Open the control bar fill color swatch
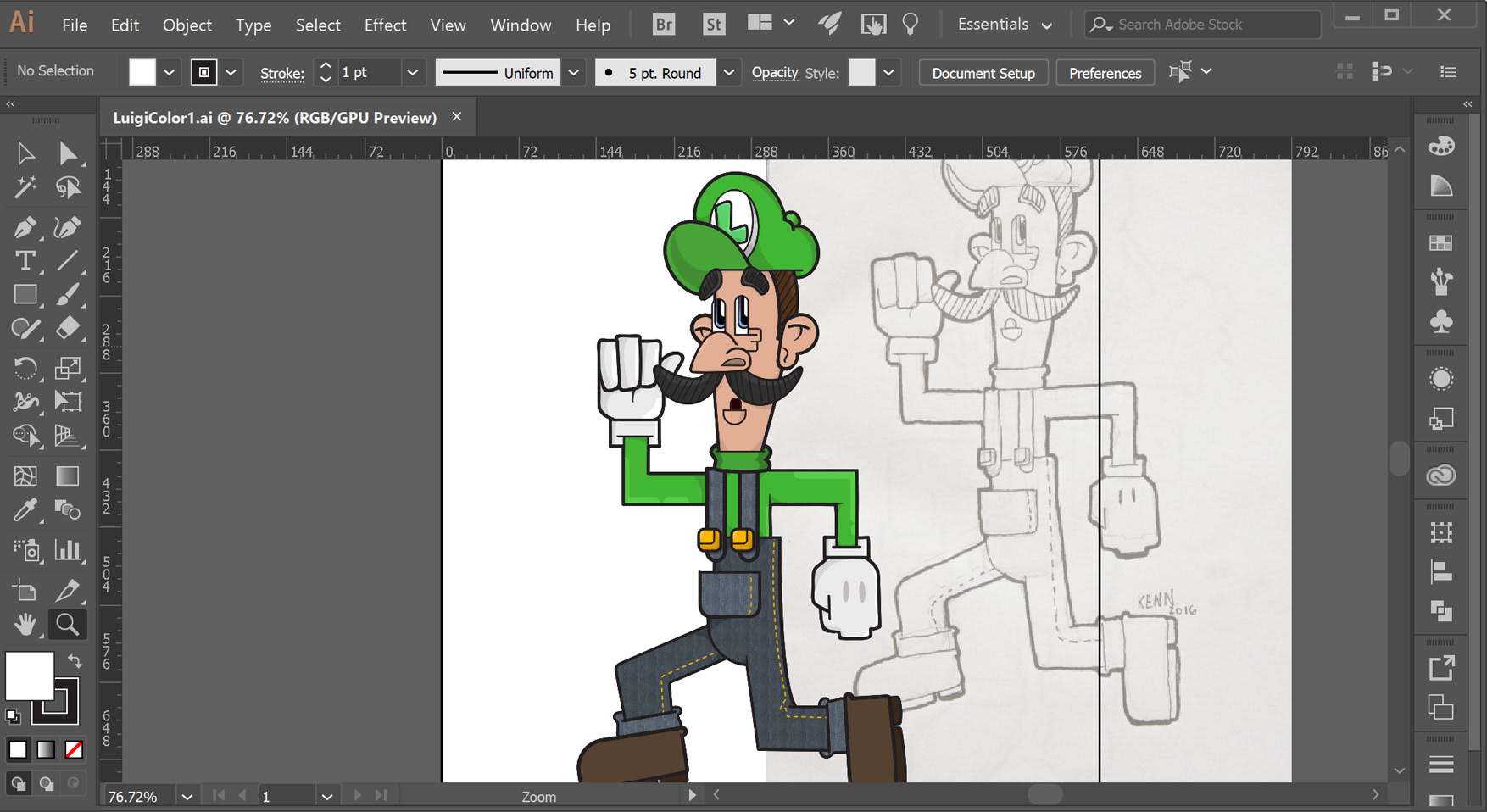 click(x=142, y=72)
